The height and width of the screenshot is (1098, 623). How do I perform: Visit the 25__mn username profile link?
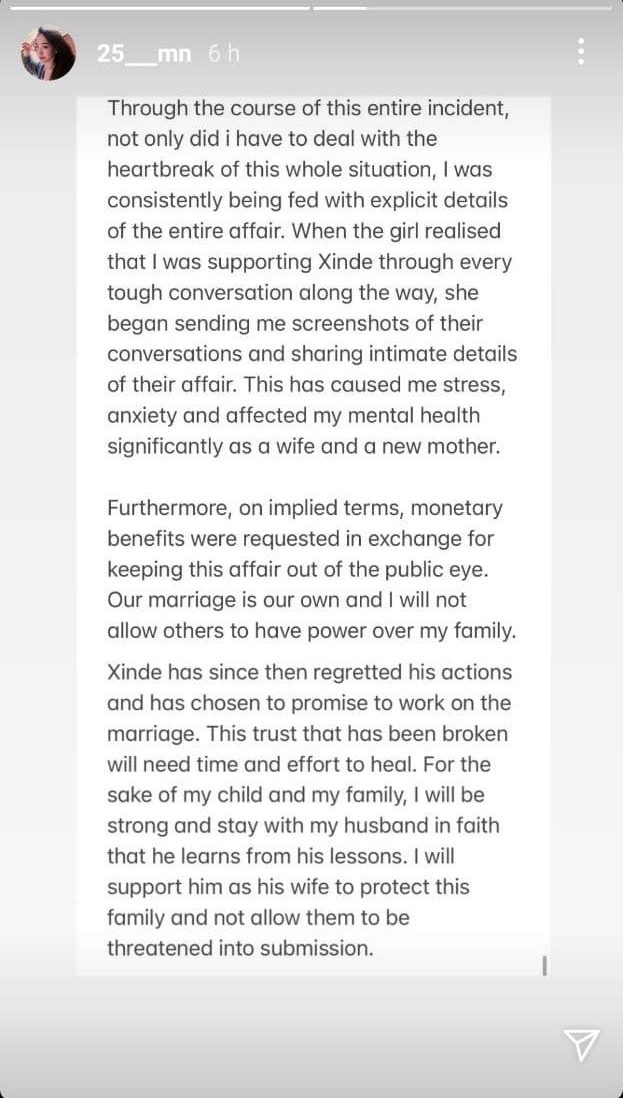[x=144, y=54]
